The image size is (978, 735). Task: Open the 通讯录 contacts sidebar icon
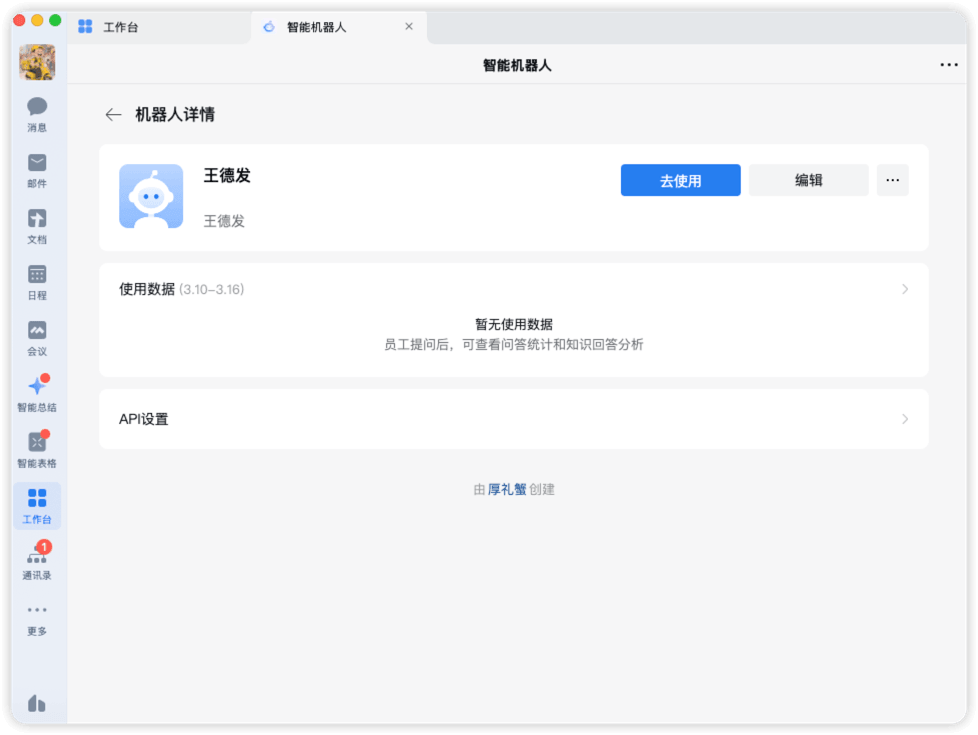pyautogui.click(x=37, y=562)
